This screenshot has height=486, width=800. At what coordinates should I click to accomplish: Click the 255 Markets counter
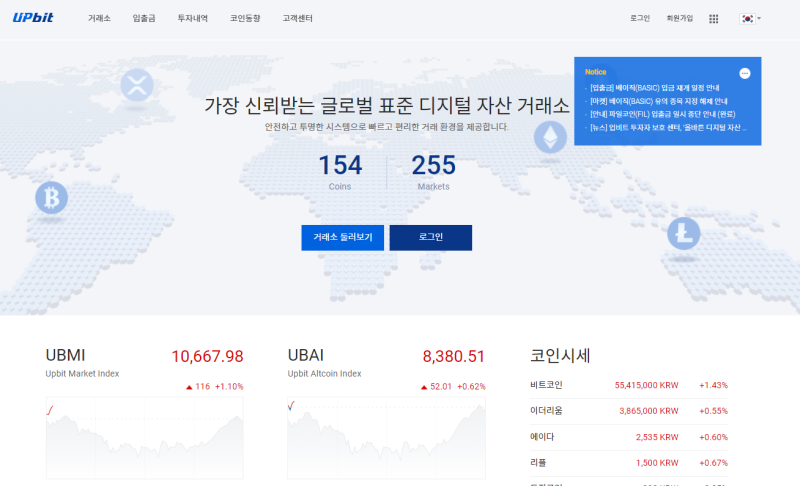click(433, 172)
